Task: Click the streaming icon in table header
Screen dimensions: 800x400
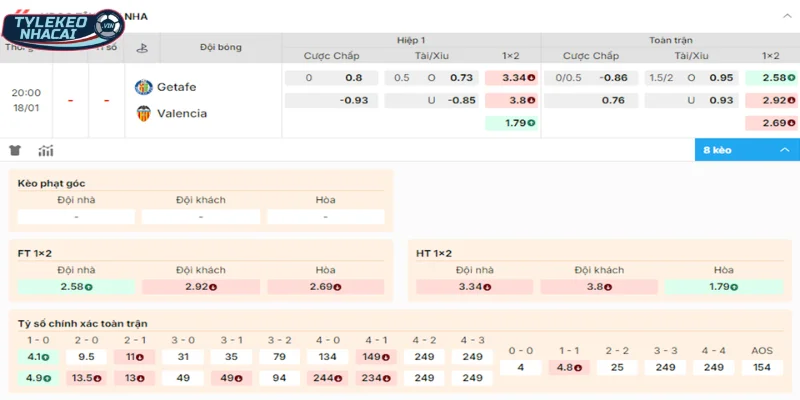Action: pos(141,47)
